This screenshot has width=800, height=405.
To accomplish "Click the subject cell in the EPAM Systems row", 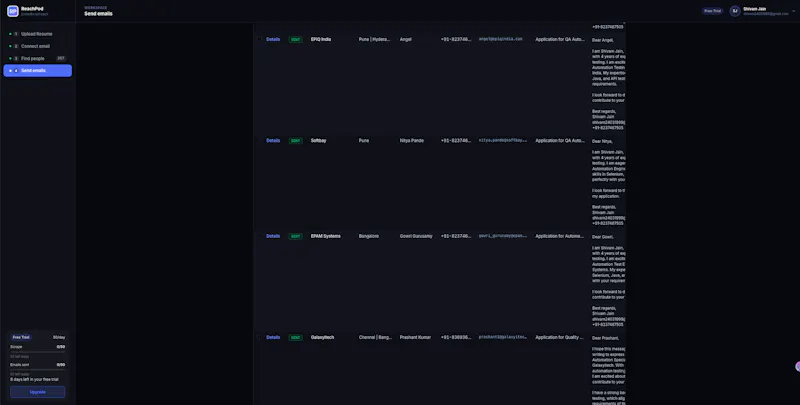I will 560,236.
